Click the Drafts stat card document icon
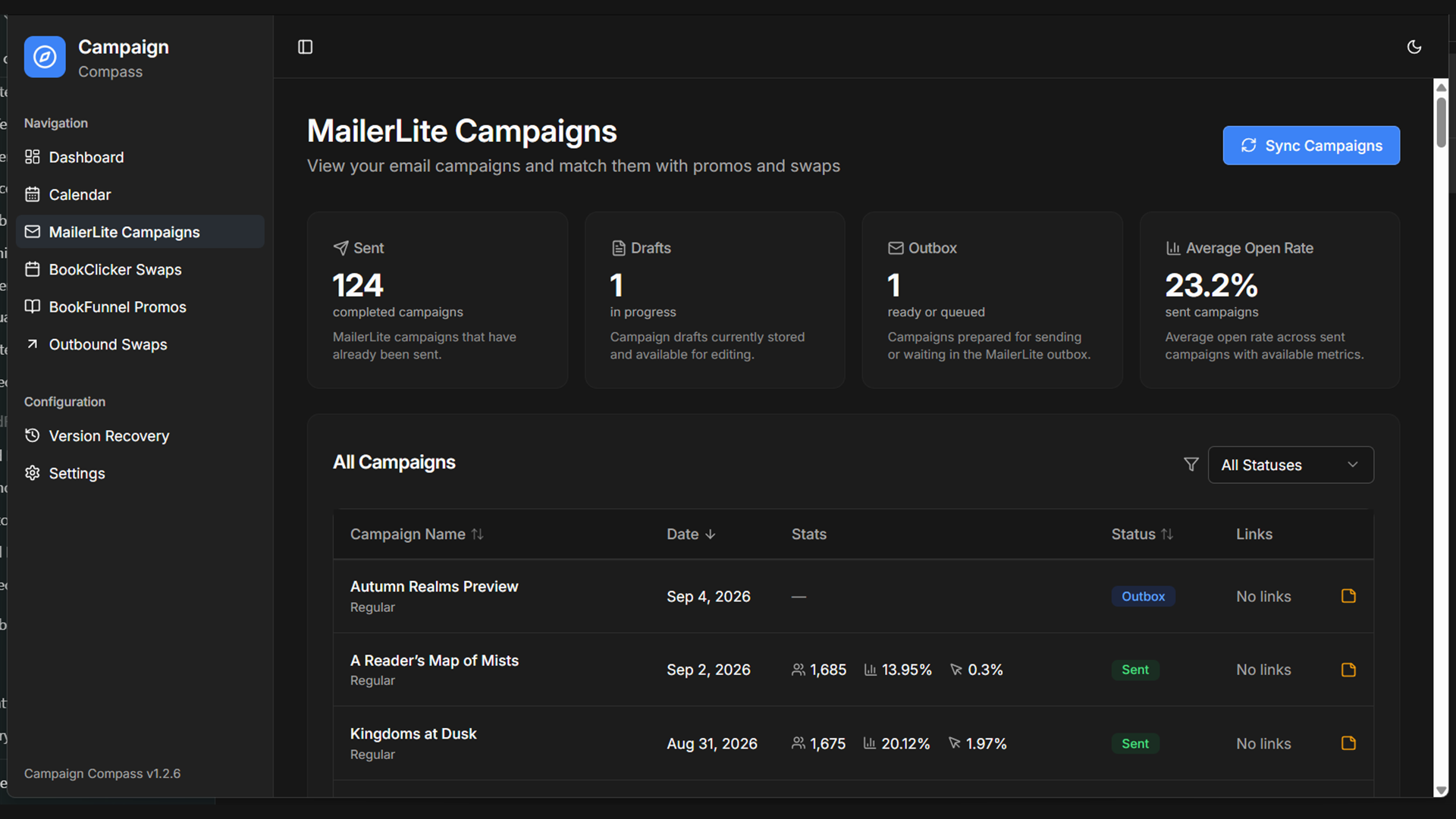1456x819 pixels. [x=619, y=248]
